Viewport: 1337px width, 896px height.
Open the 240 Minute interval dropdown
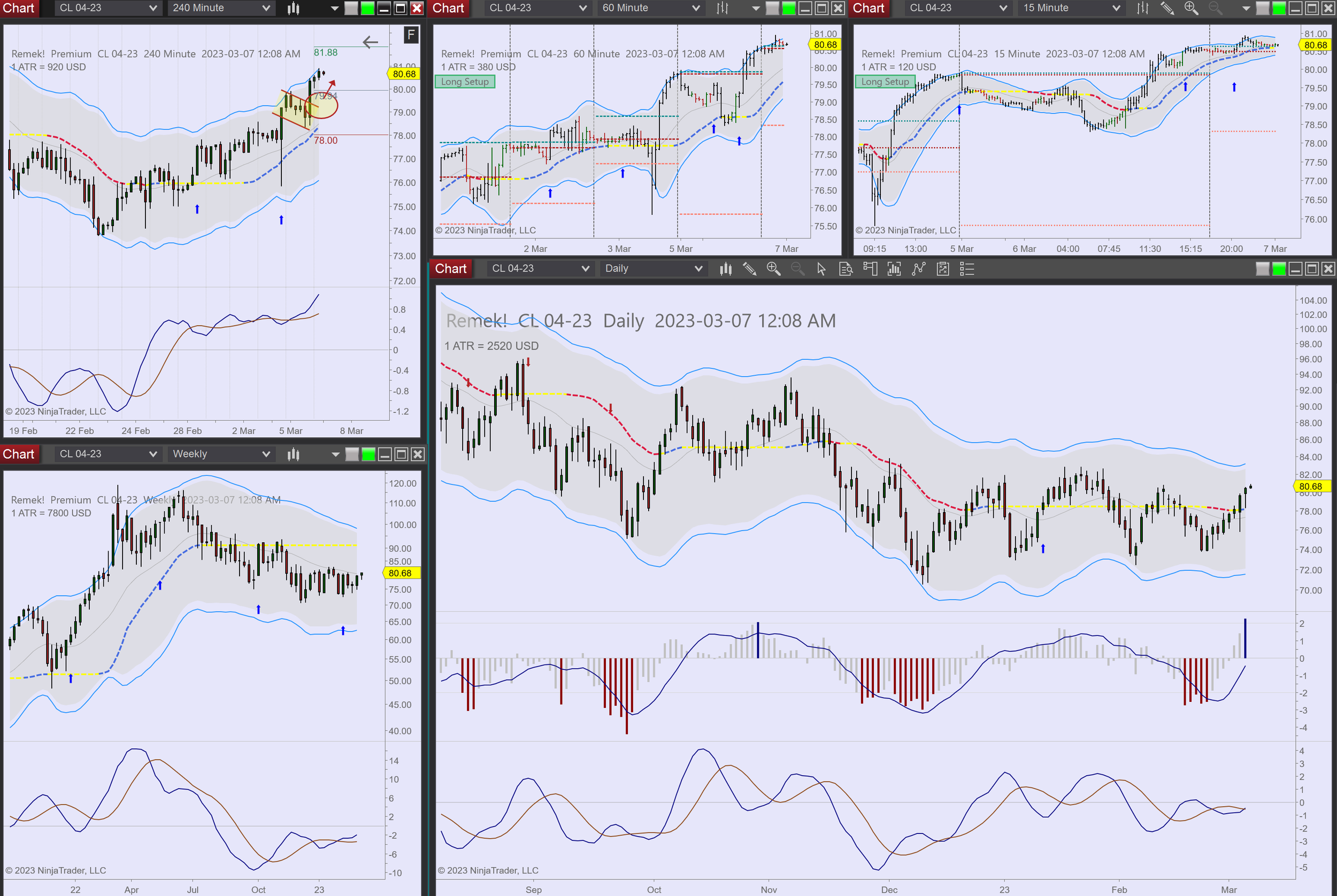click(x=221, y=8)
